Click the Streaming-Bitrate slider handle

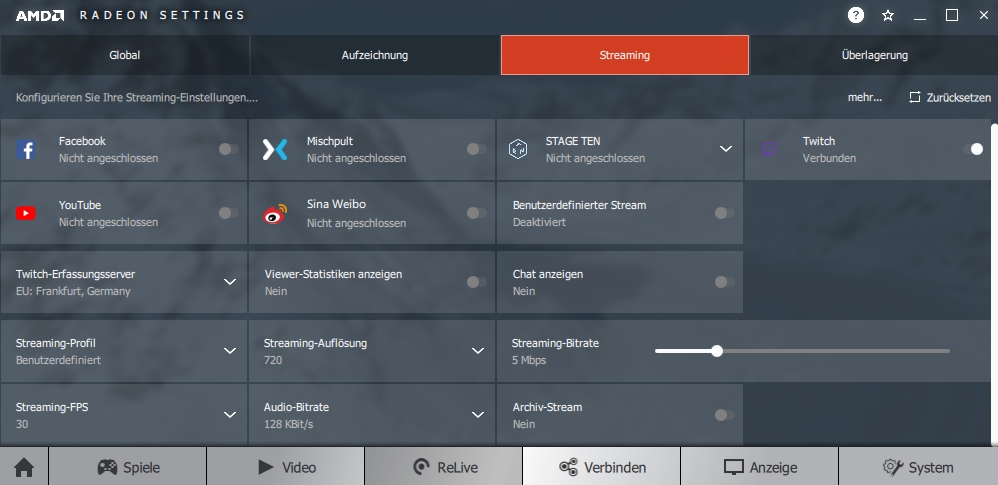[717, 351]
